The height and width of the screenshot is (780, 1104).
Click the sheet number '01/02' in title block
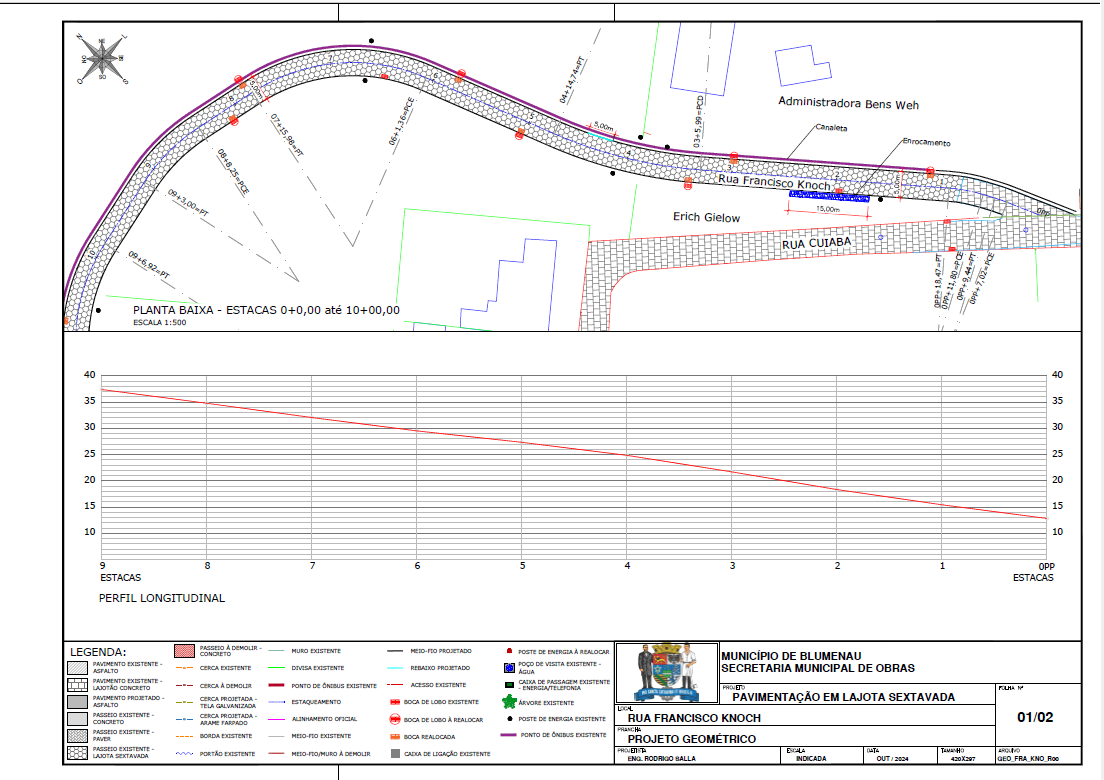[x=1035, y=717]
